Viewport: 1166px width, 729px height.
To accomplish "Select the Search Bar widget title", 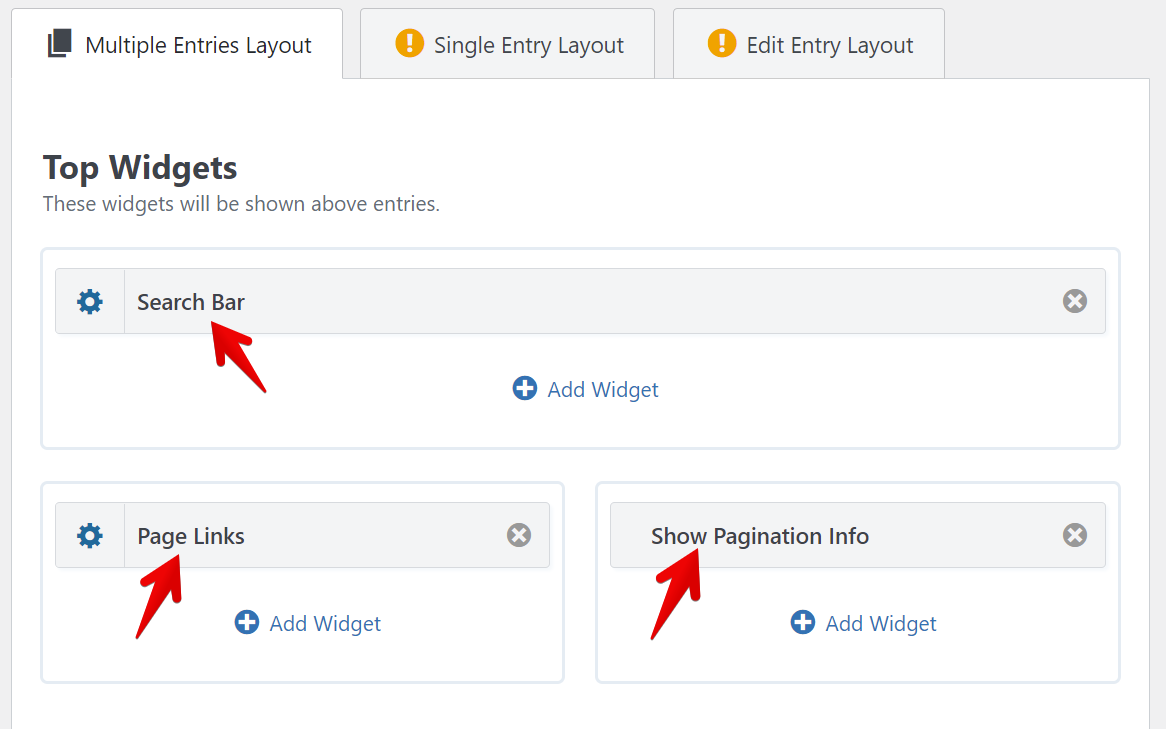I will click(191, 302).
